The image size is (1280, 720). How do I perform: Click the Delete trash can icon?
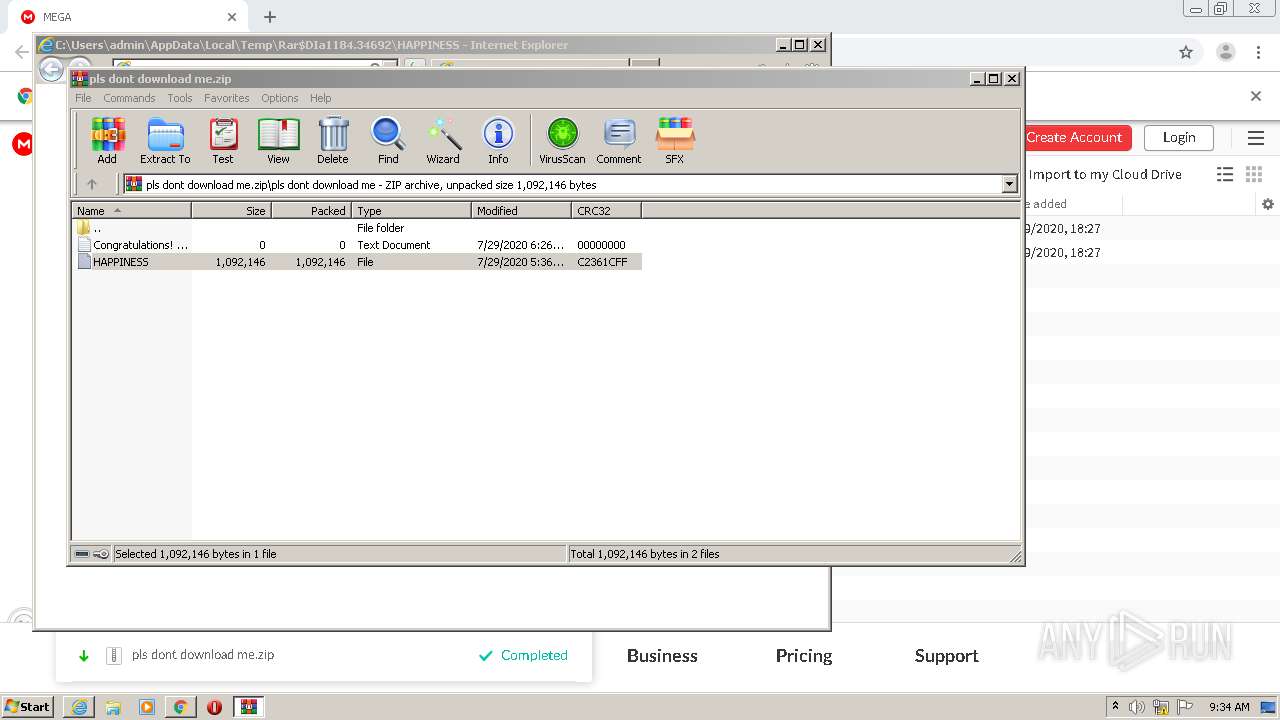[x=333, y=140]
